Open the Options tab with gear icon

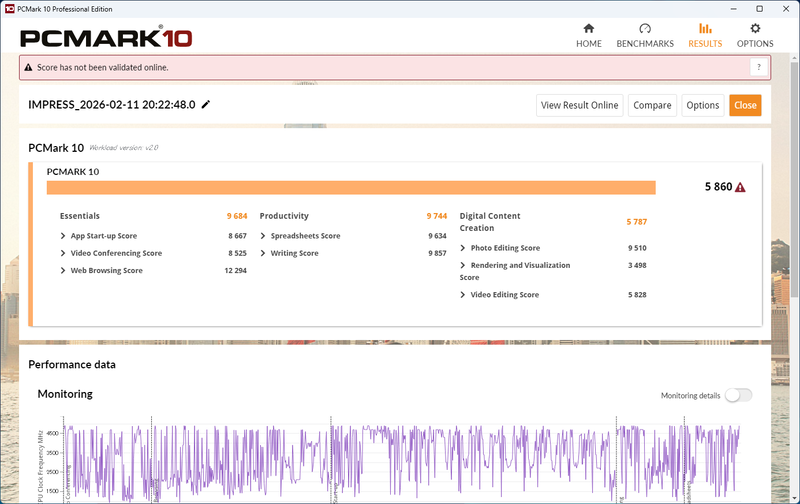755,36
